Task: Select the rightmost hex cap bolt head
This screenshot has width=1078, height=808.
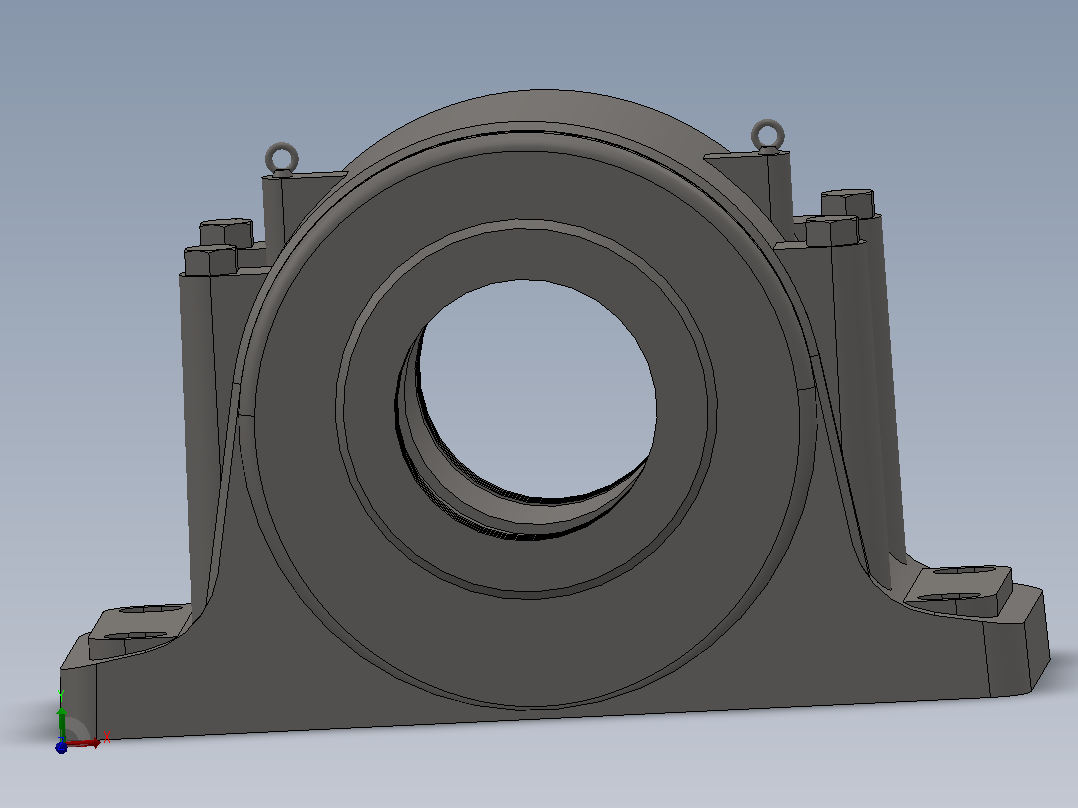Action: 848,203
